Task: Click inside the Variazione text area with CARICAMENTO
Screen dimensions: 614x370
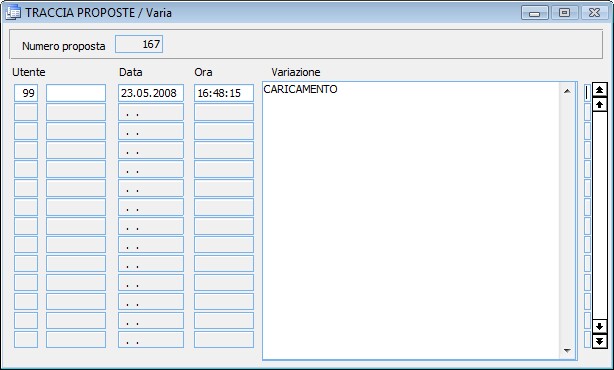Action: (x=411, y=220)
